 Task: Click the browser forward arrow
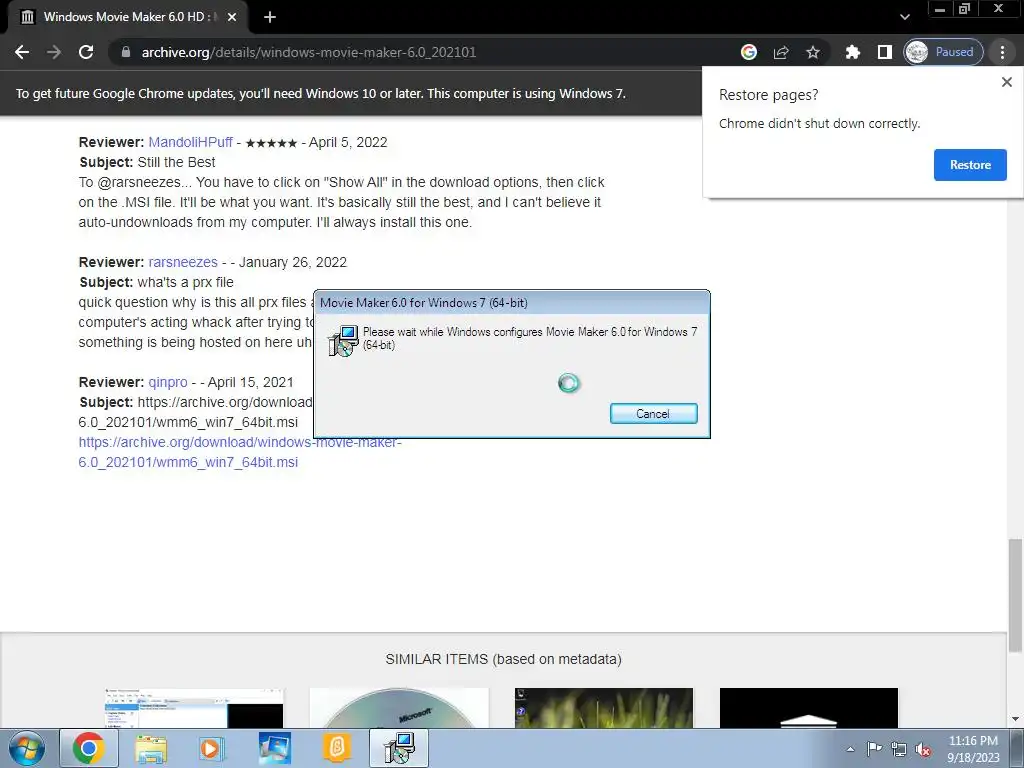54,52
